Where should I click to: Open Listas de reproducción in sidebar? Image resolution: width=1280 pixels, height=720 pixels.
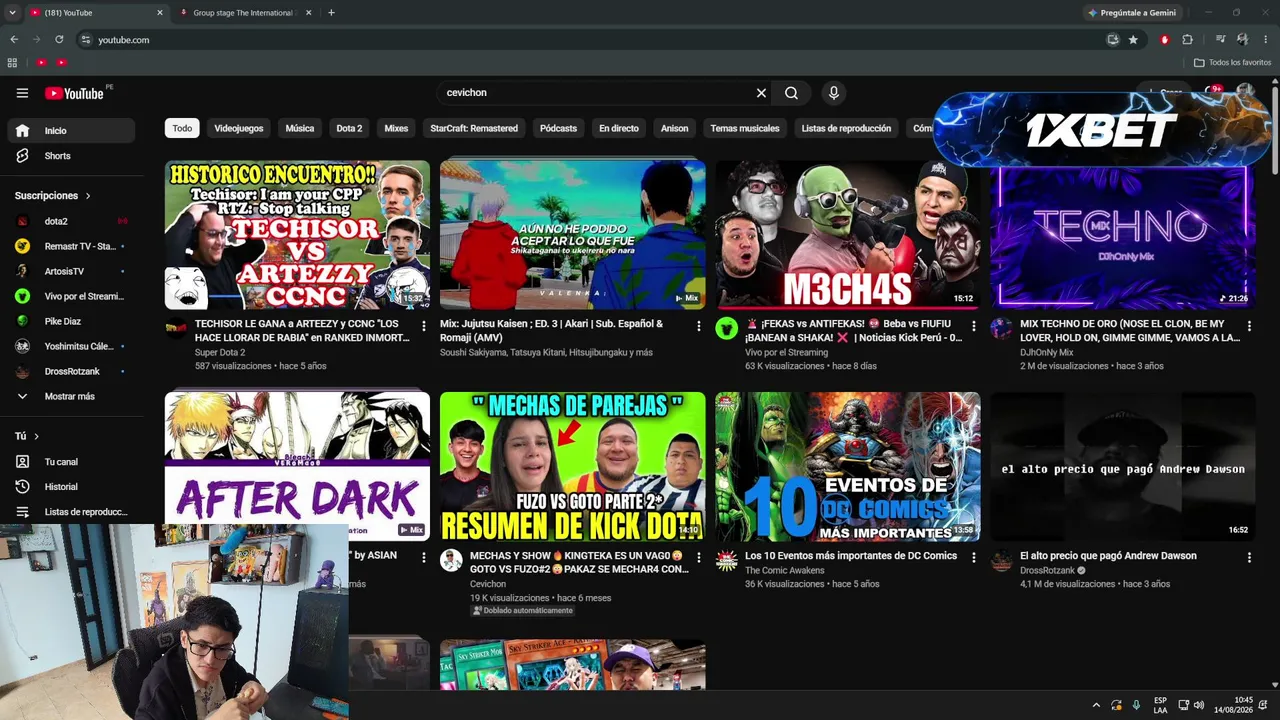70,512
